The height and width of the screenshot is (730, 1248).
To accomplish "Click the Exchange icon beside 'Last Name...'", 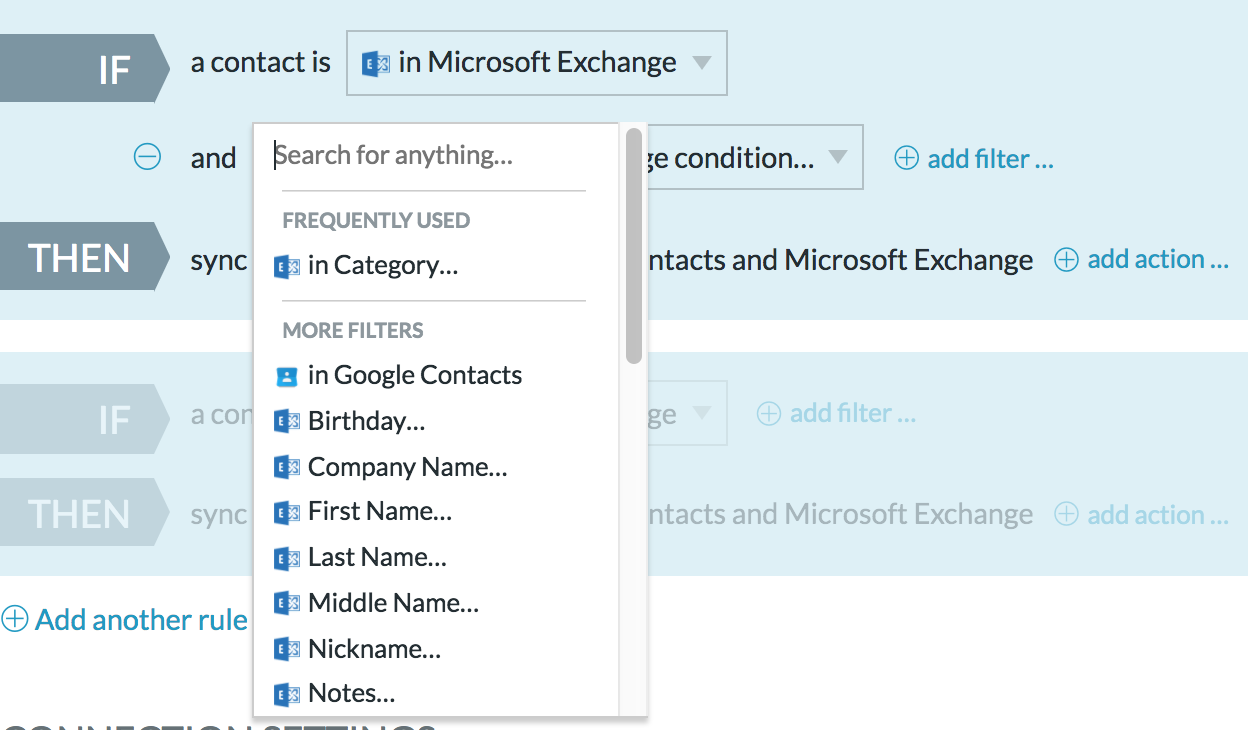I will click(287, 558).
